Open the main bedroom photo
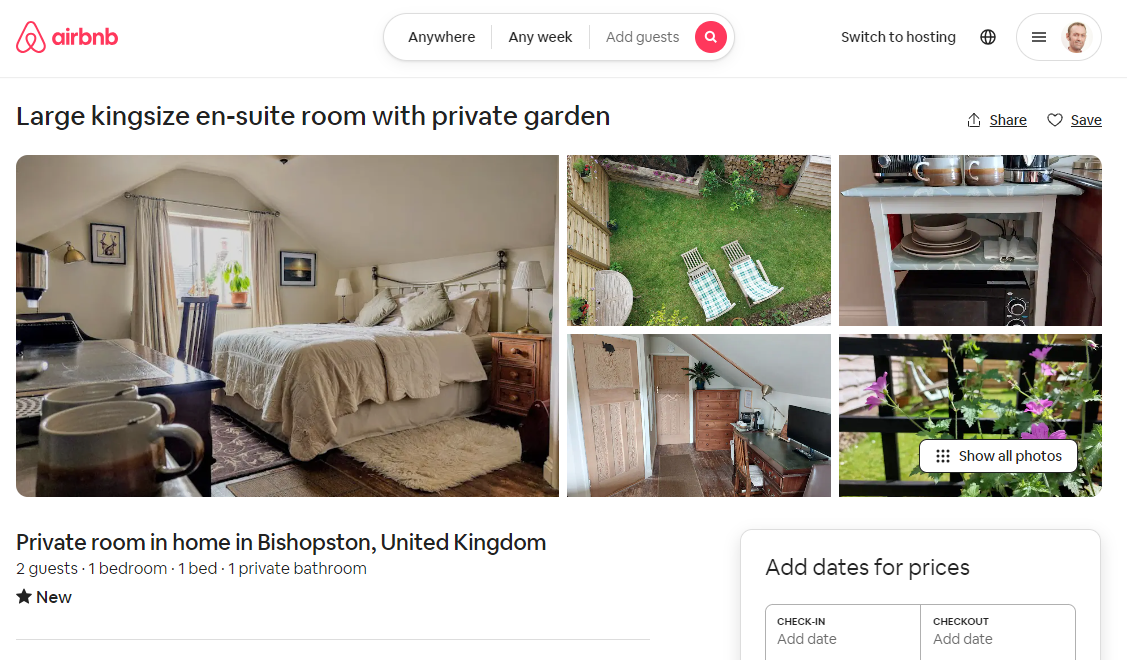Viewport: 1127px width, 660px height. 288,326
